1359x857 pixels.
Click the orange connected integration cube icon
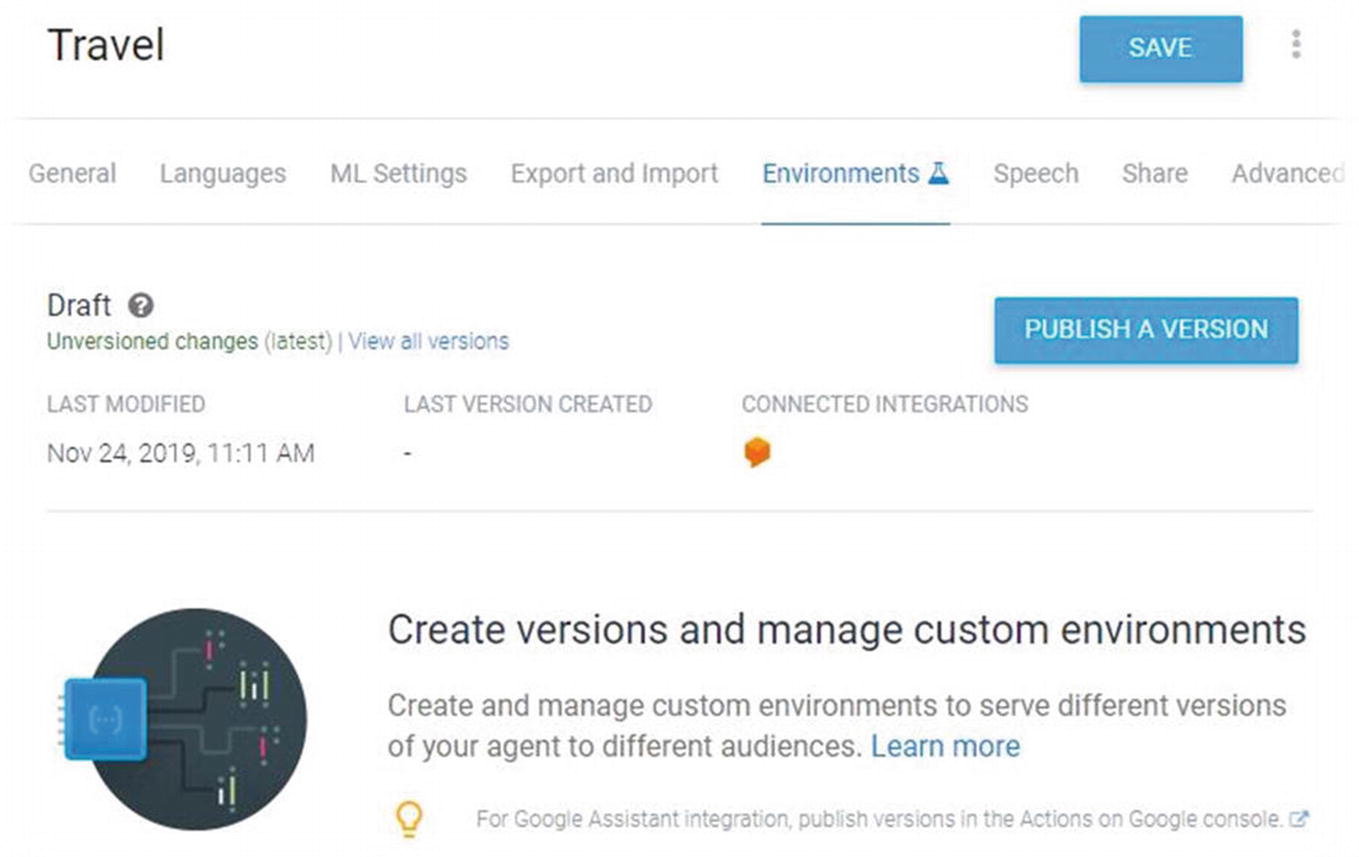click(757, 453)
